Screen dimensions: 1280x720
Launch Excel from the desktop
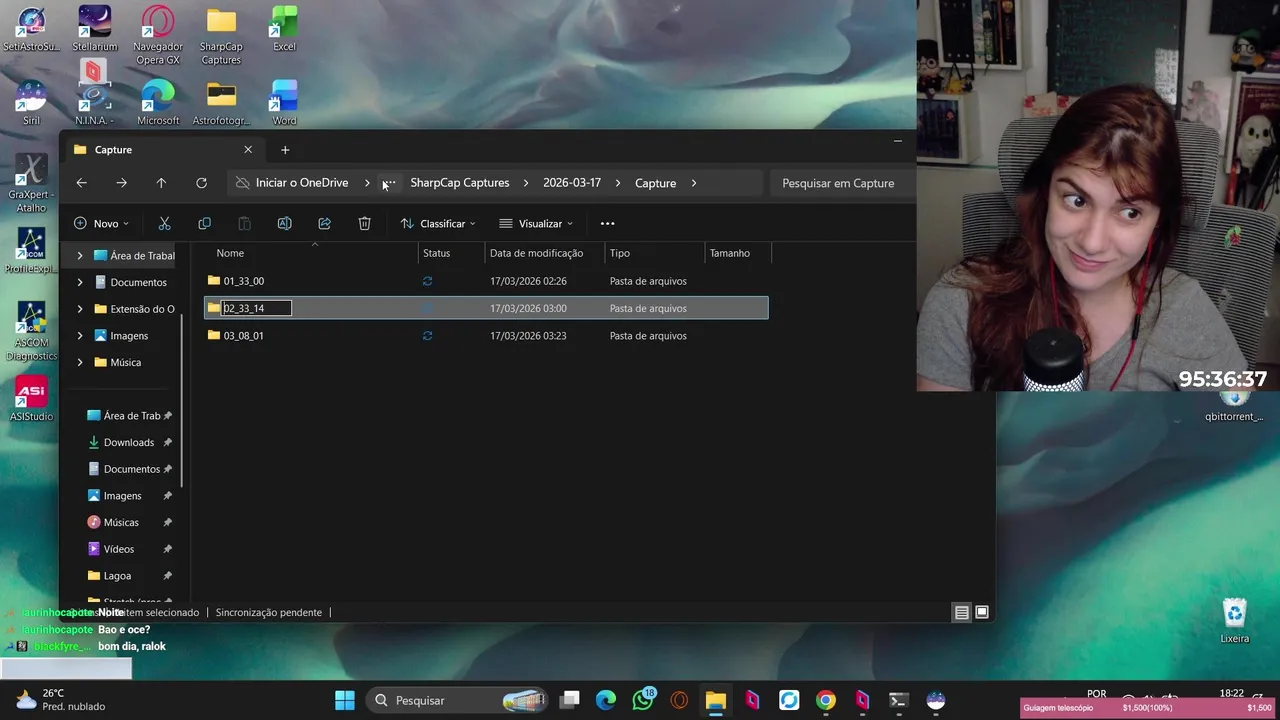click(x=284, y=29)
